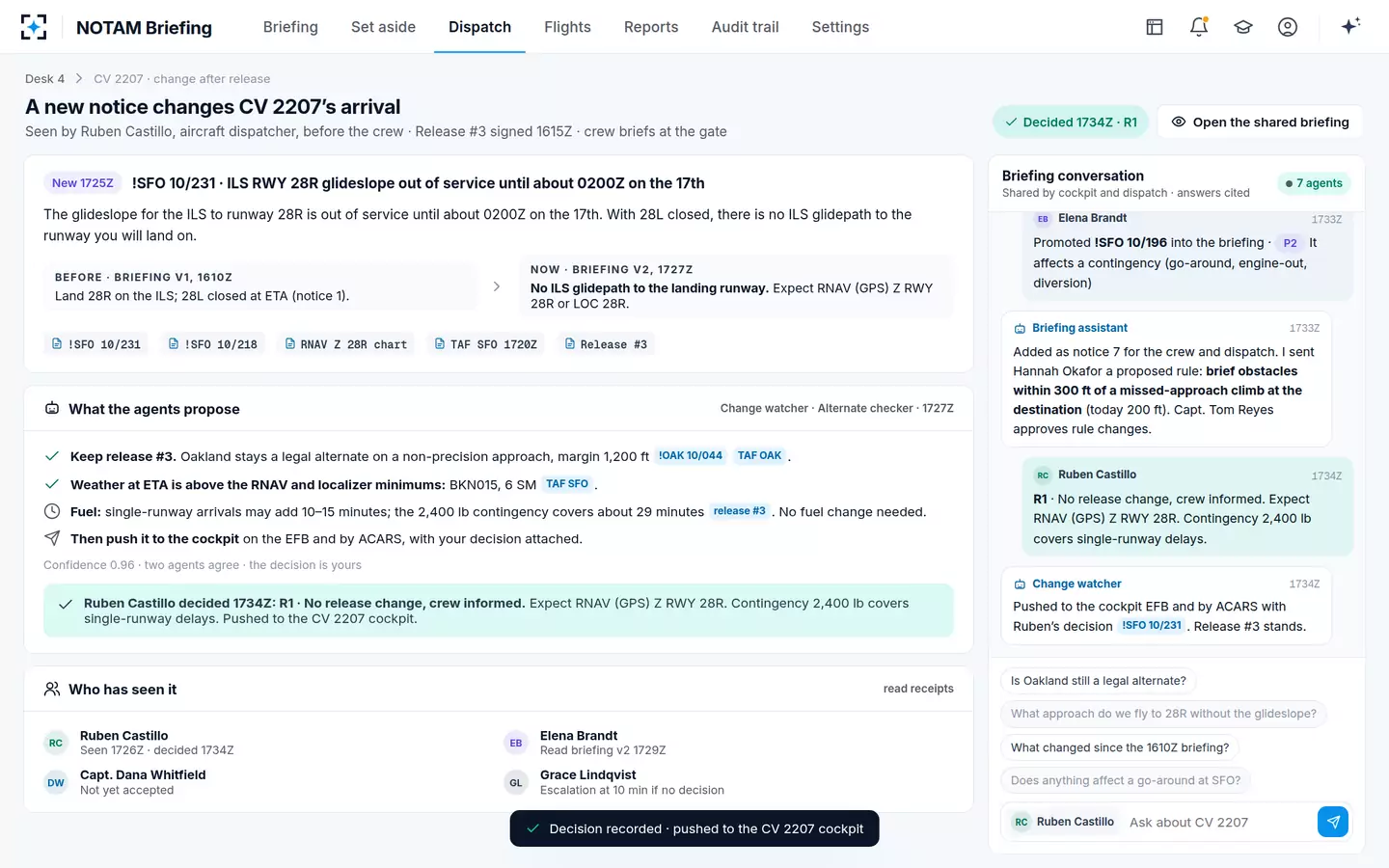Image resolution: width=1389 pixels, height=868 pixels.
Task: Open the Release #3 document chip
Action: coord(606,344)
